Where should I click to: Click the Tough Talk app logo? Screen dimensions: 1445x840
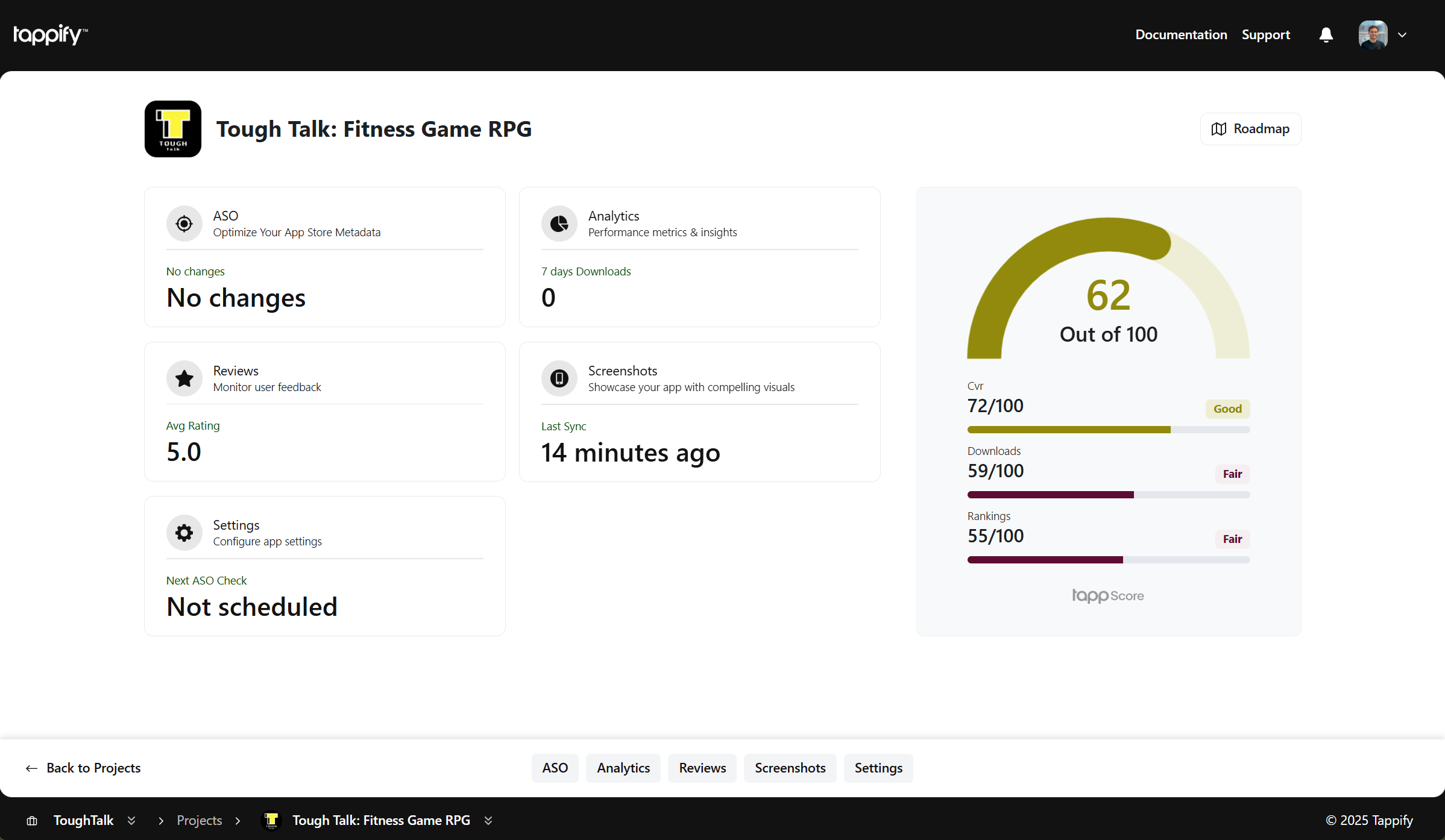[x=173, y=129]
